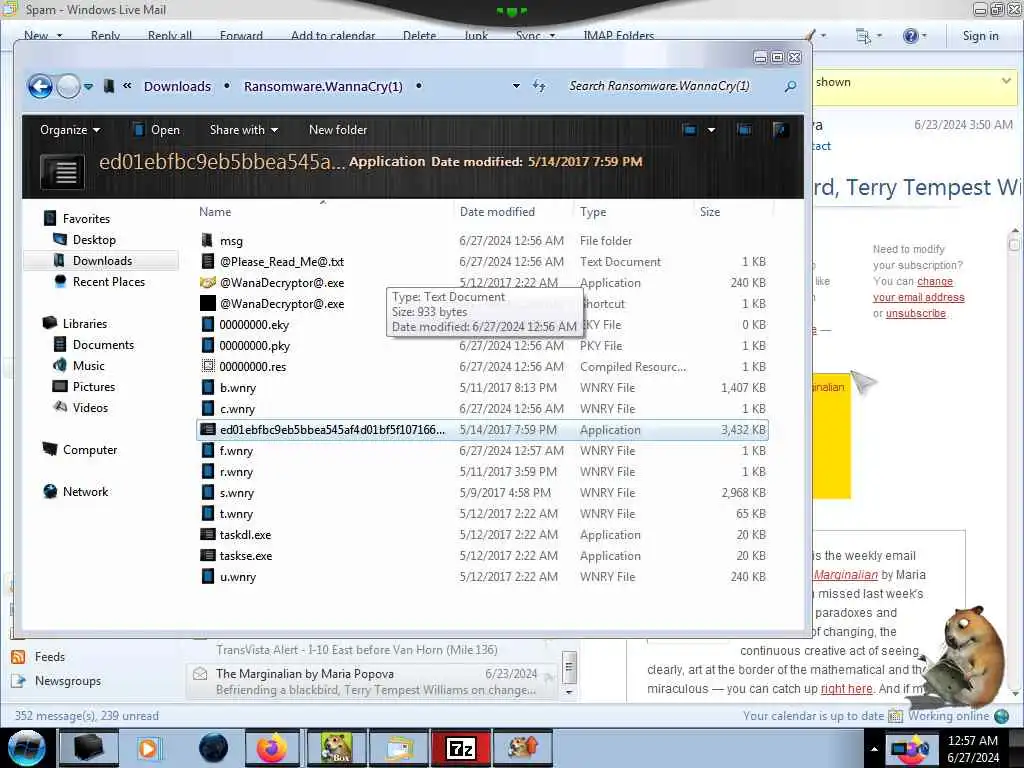Open Computer in navigation pane
Screen dimensions: 1024x768
pyautogui.click(x=90, y=449)
